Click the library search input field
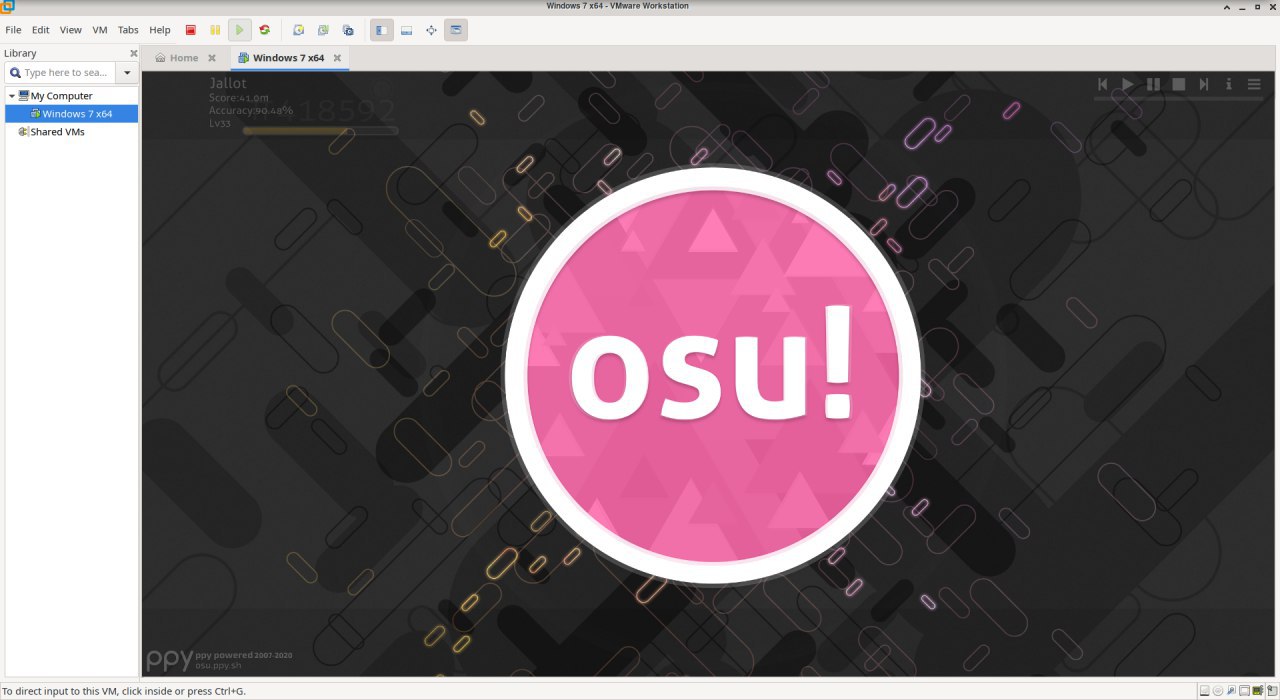Screen dimensions: 1280x700 (x=61, y=73)
